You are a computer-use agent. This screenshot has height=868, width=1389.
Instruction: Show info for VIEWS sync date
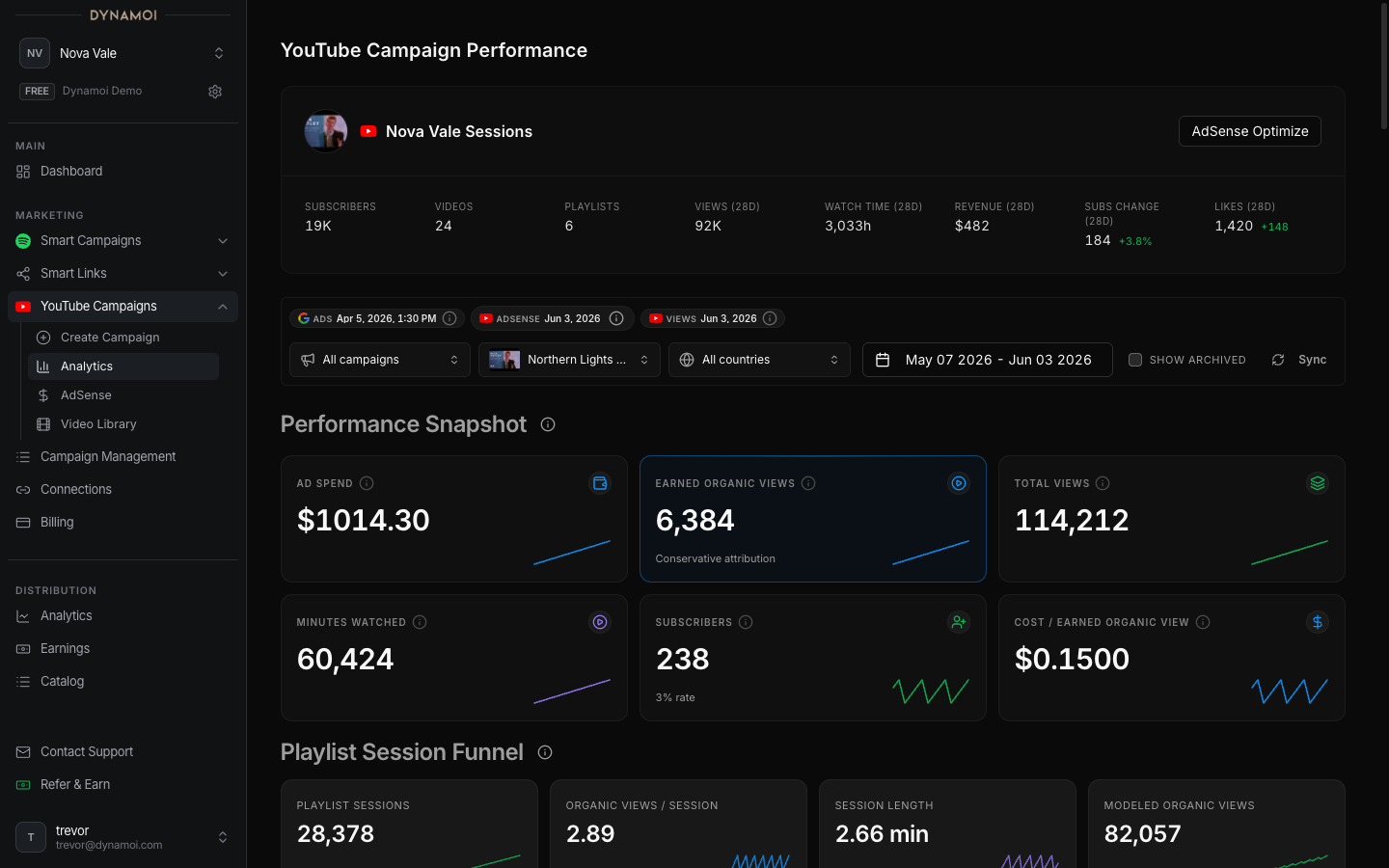coord(770,318)
